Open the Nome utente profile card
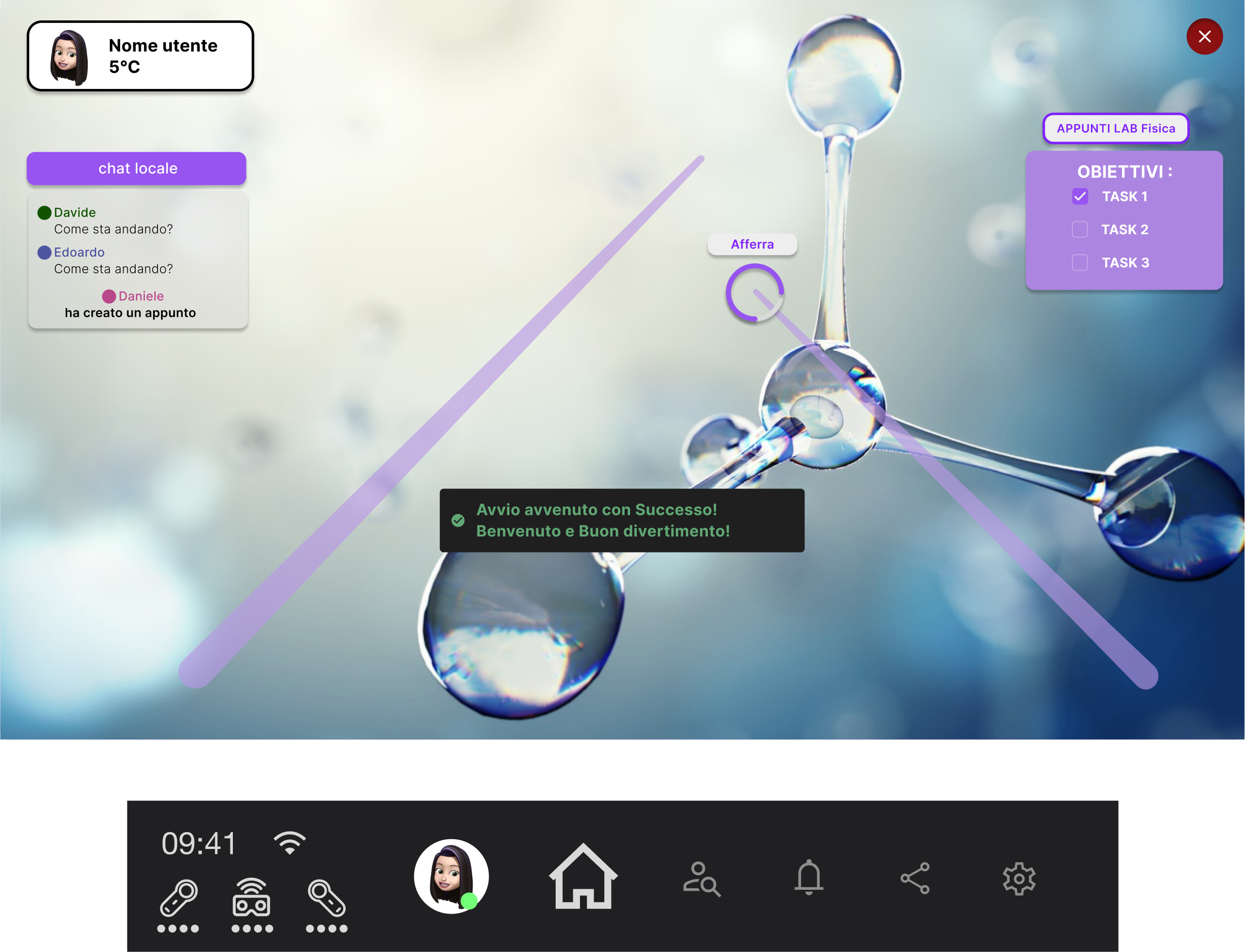The height and width of the screenshot is (952, 1245). [x=140, y=56]
